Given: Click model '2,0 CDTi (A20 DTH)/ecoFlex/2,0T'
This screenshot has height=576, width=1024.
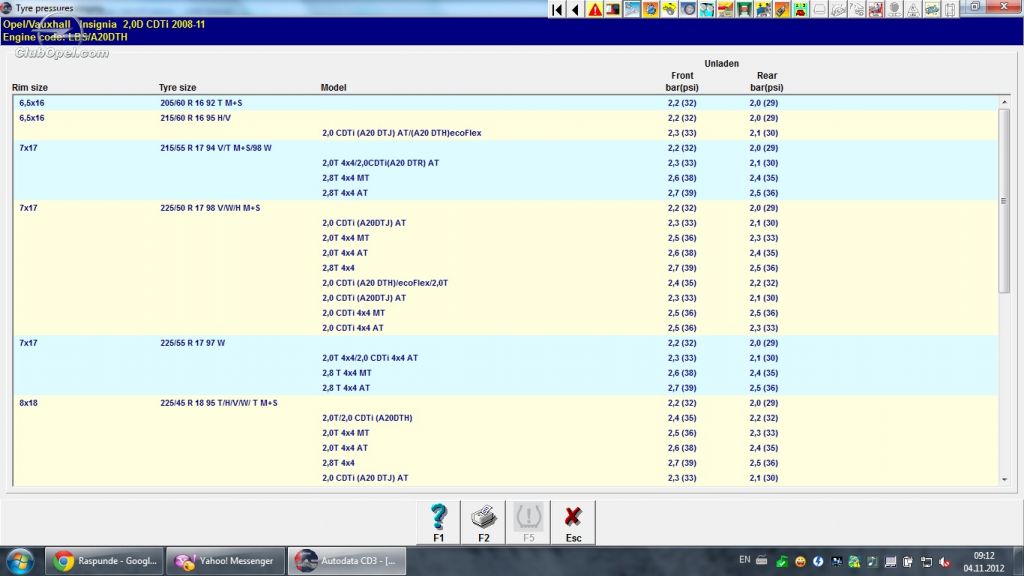Looking at the screenshot, I should (x=385, y=283).
